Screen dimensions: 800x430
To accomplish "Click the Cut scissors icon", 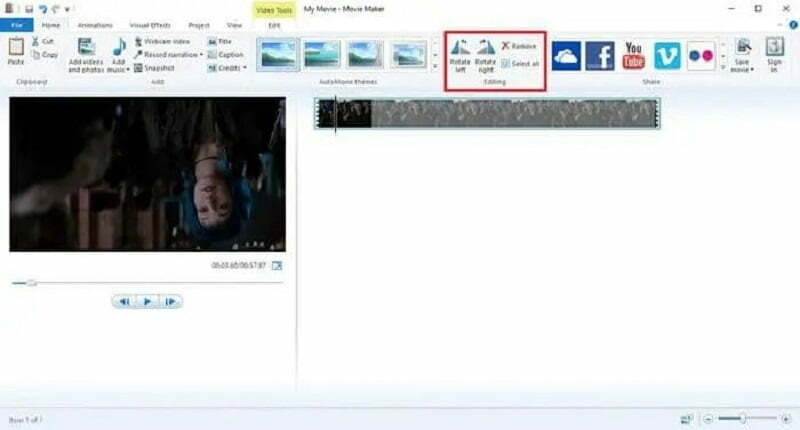I will 36,41.
